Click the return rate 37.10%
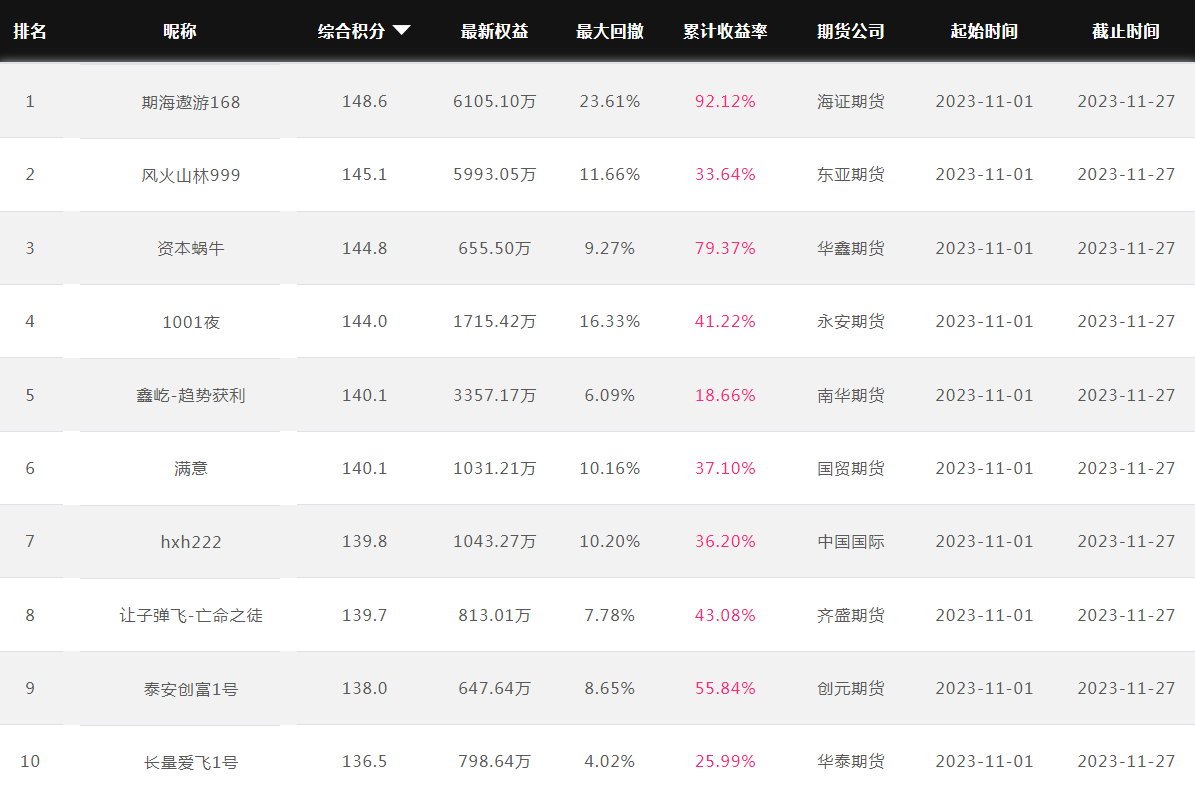Screen dimensions: 1195x793 pyautogui.click(x=725, y=468)
